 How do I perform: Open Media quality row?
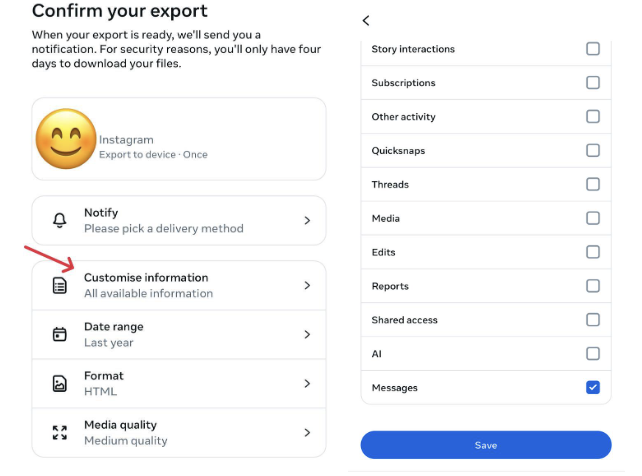pos(180,432)
